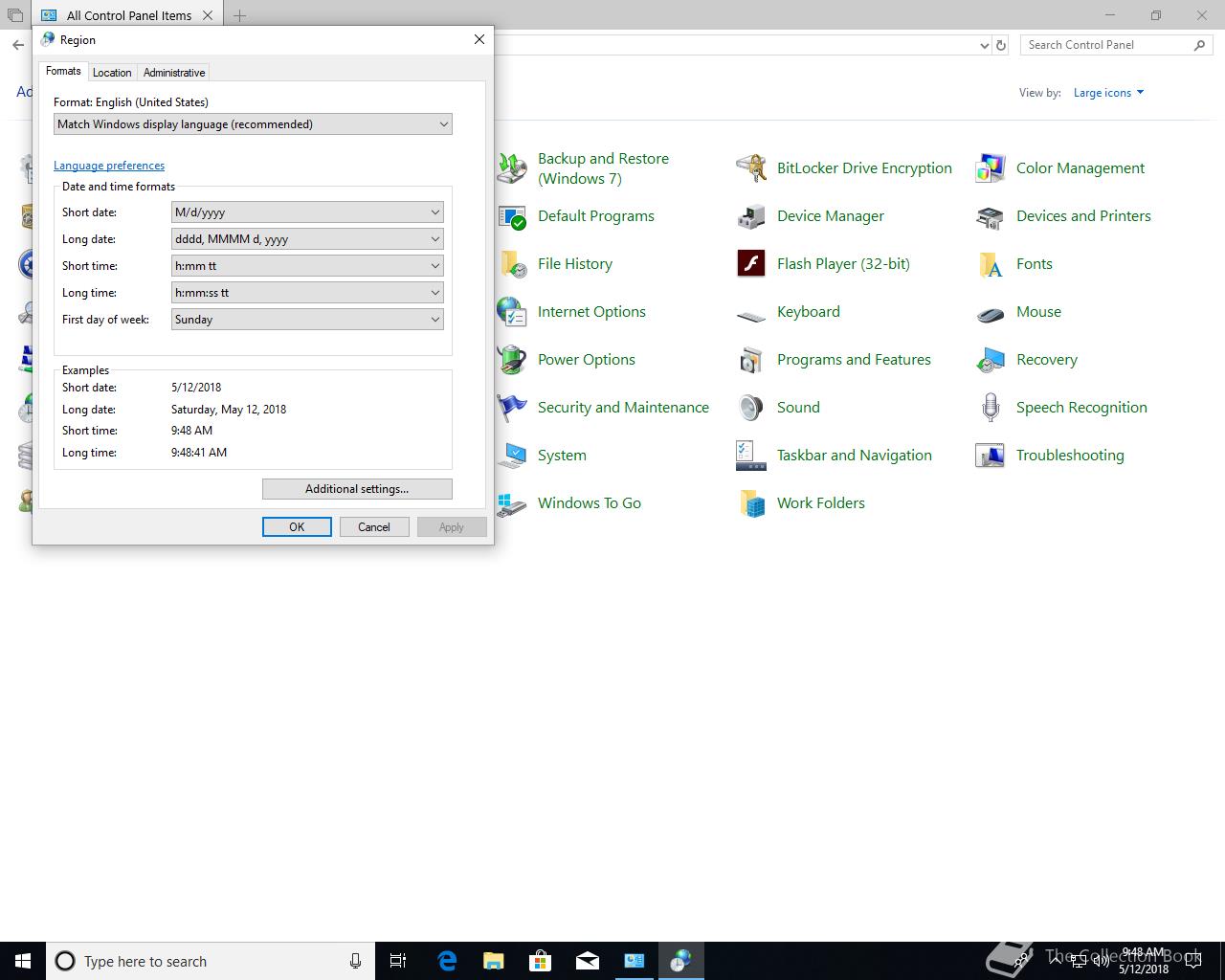Click Cancel in Region dialog
1225x980 pixels.
pos(374,527)
